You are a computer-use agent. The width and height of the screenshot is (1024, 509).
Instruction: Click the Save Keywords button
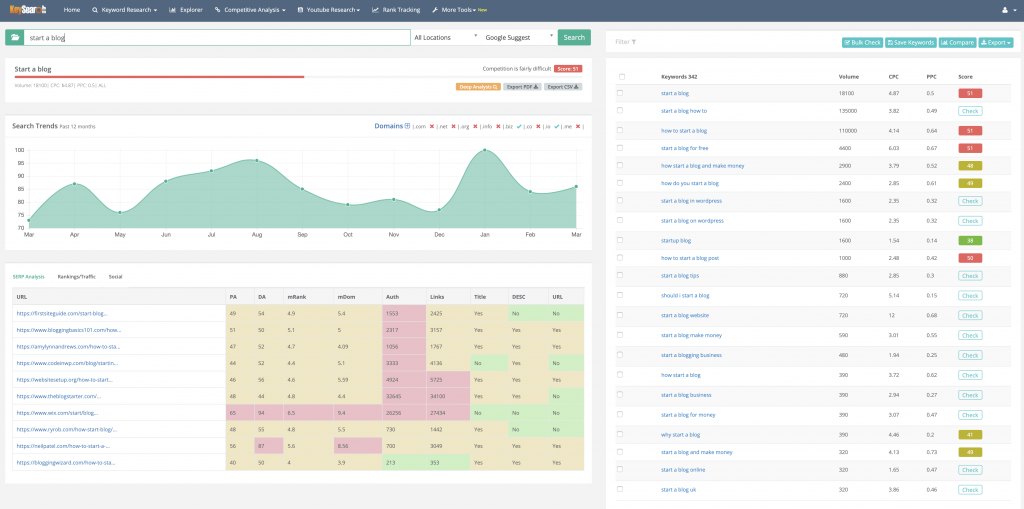pyautogui.click(x=910, y=42)
